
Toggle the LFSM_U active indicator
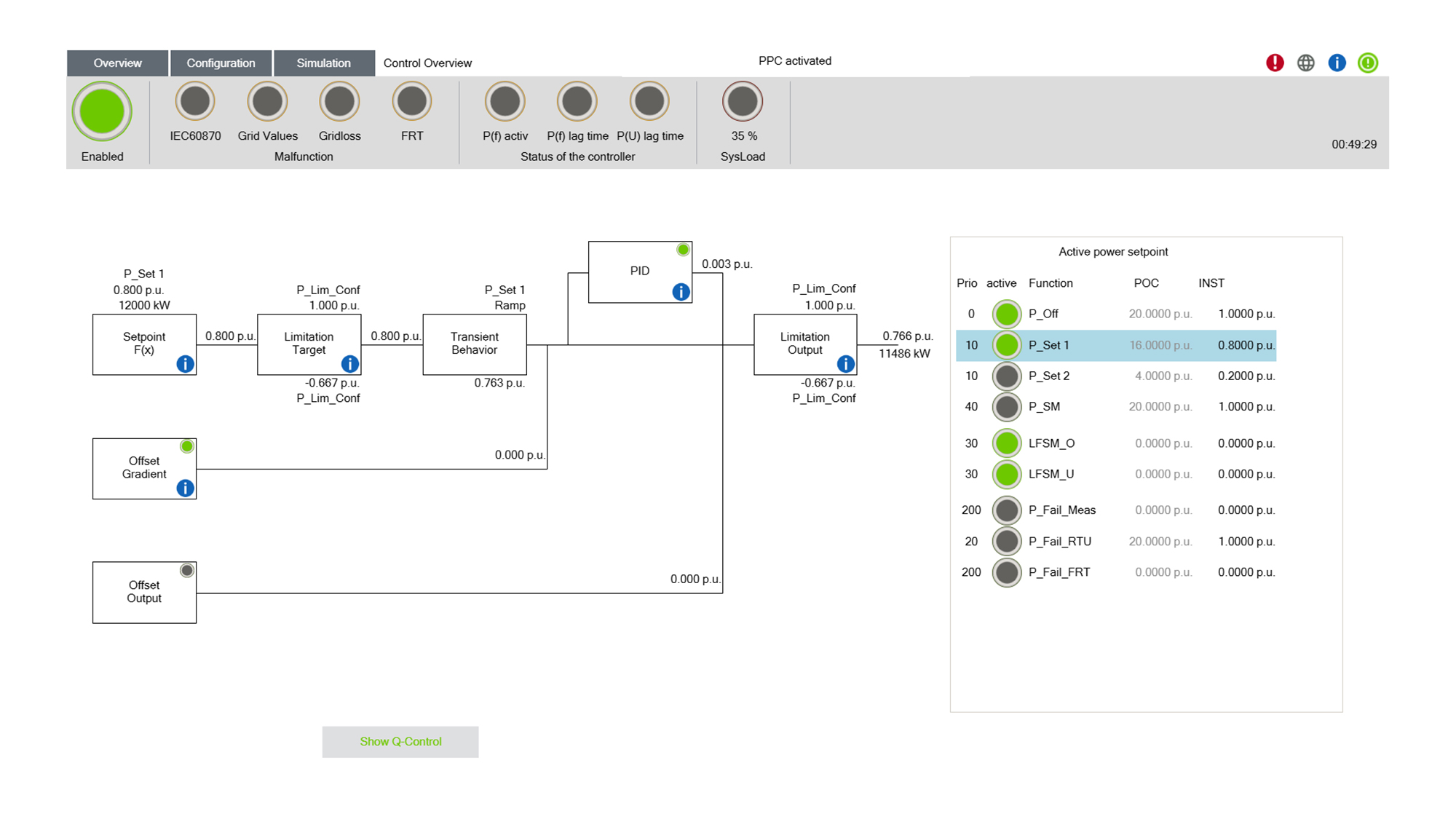point(1007,474)
